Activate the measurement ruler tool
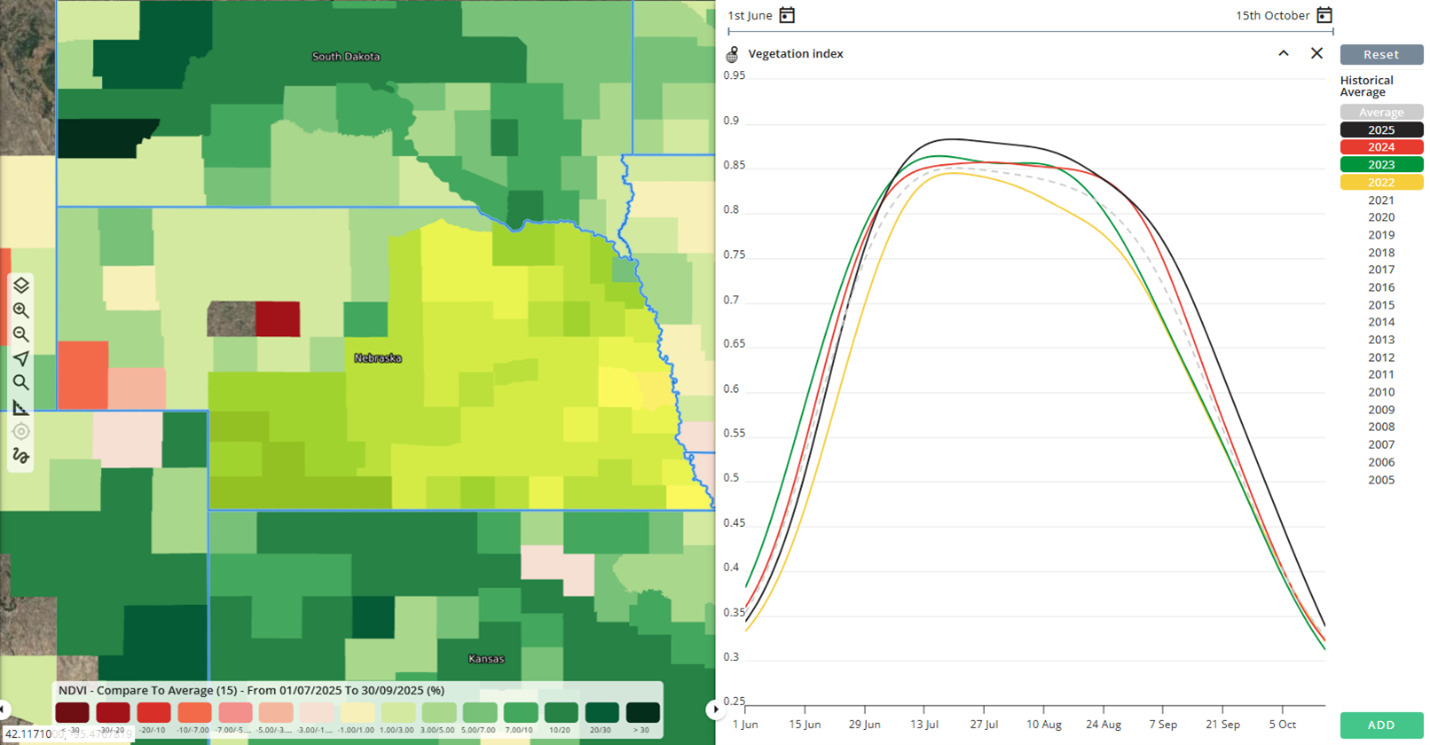The height and width of the screenshot is (745, 1430). (x=20, y=407)
